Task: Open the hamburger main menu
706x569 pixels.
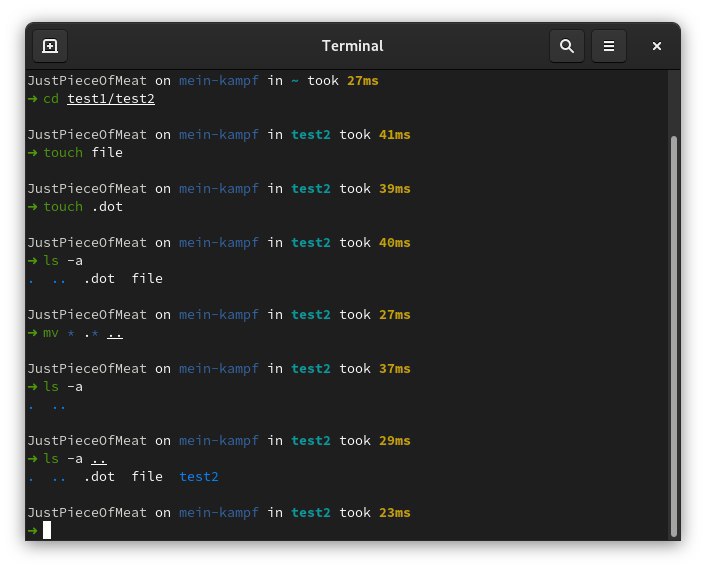Action: 609,46
